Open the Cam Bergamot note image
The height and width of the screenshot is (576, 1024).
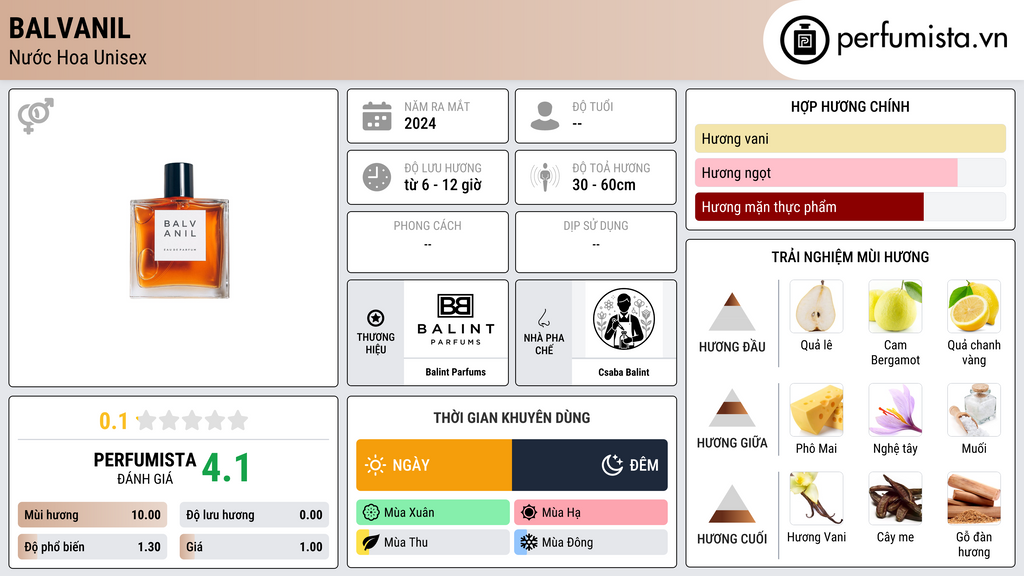tap(895, 306)
